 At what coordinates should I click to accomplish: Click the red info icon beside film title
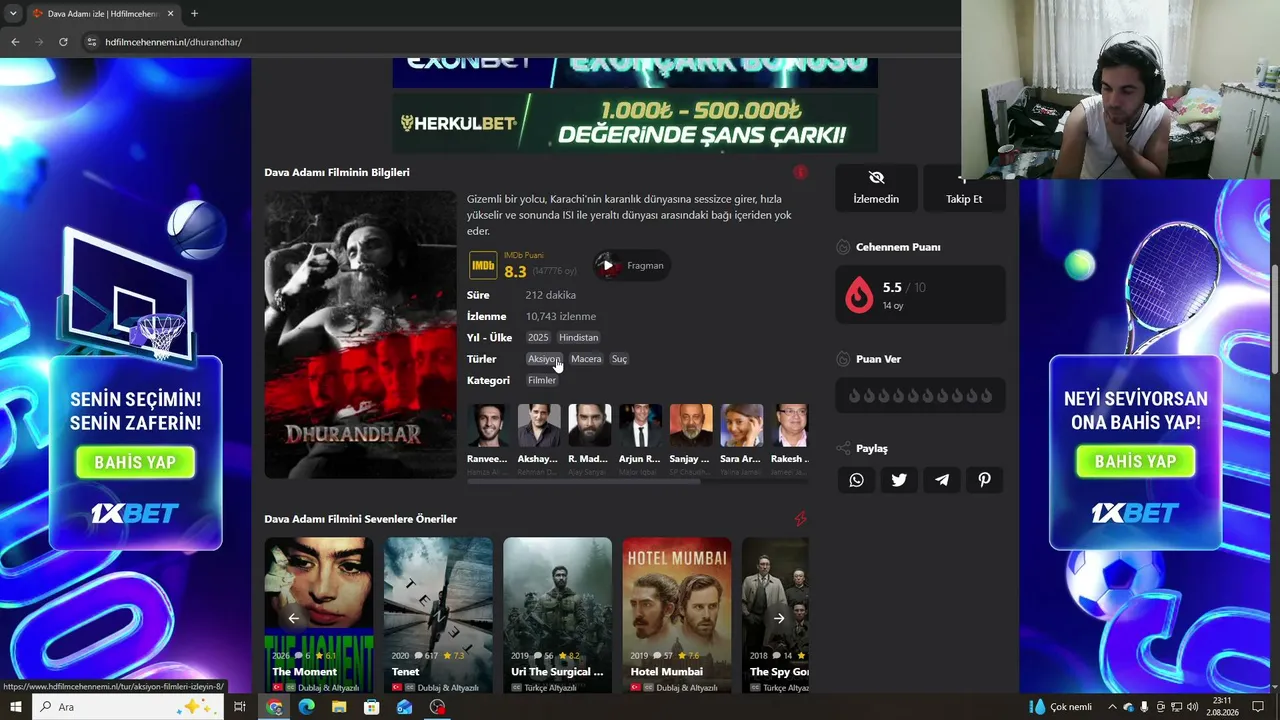(x=800, y=172)
